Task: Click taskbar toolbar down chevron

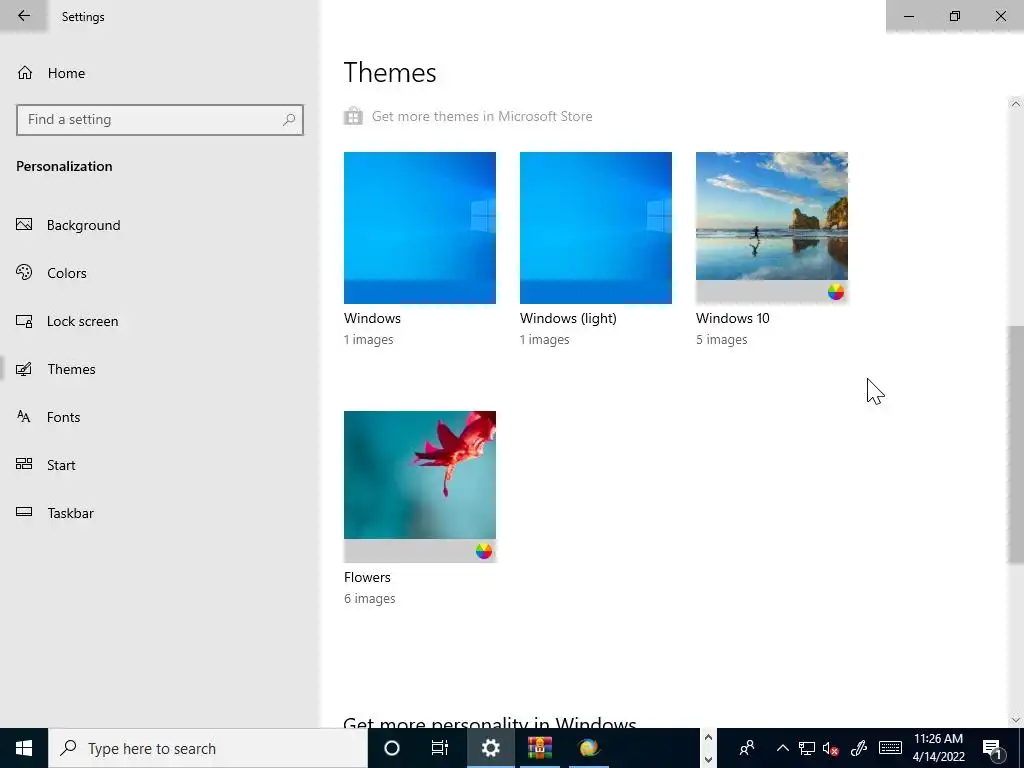Action: [708, 760]
